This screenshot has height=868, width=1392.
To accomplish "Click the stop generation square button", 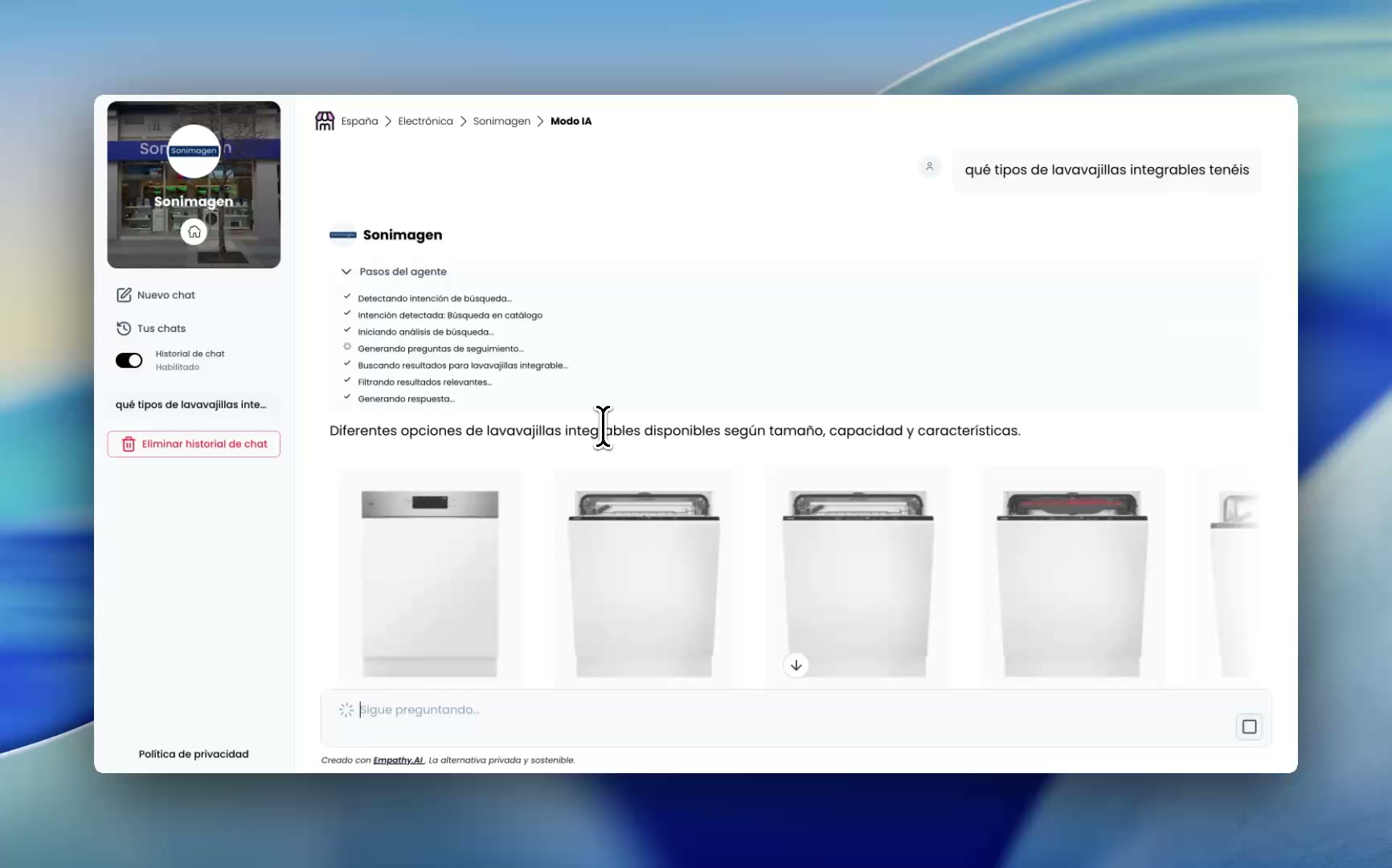I will 1249,727.
